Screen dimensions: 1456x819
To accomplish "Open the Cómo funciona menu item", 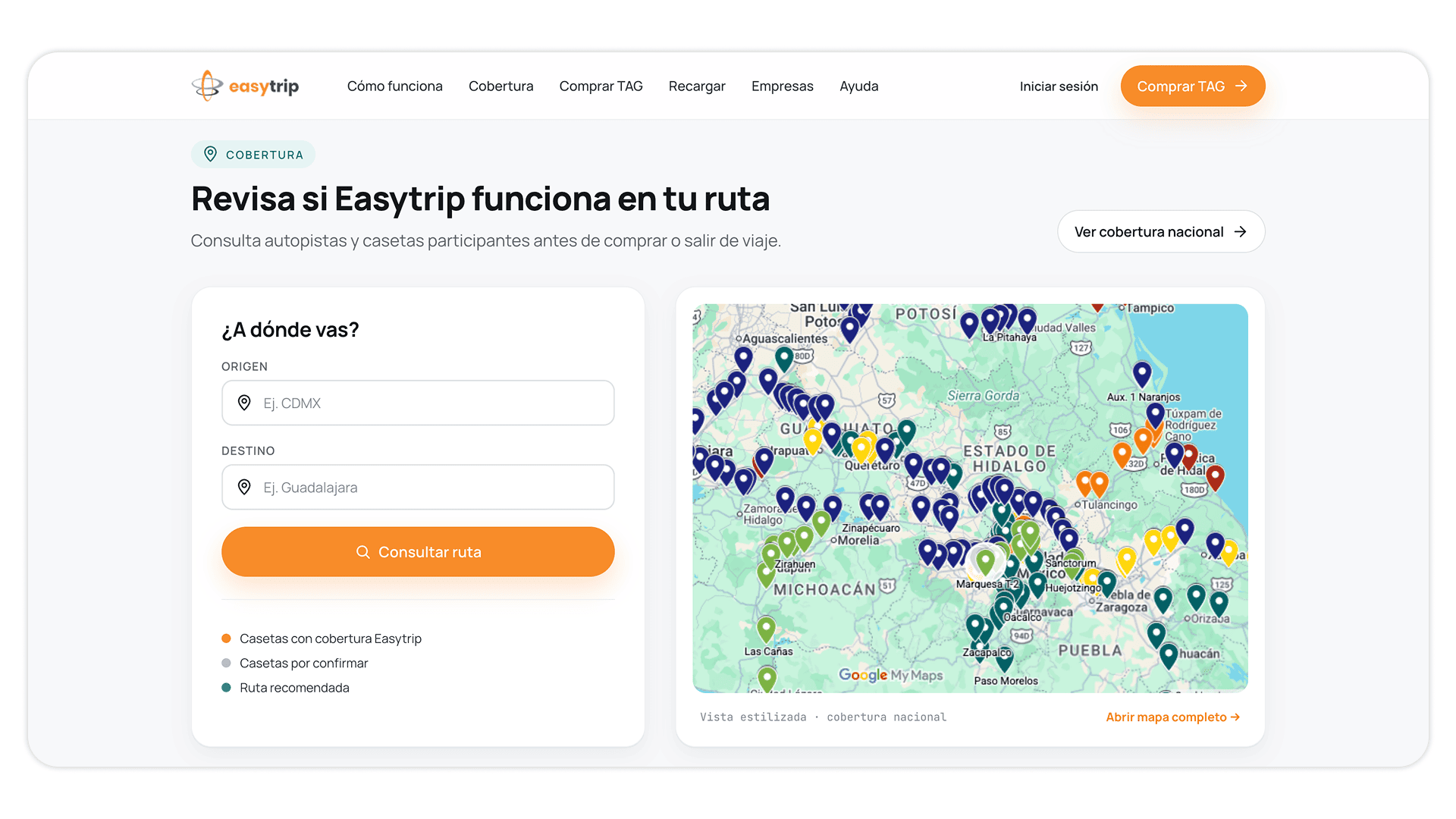I will [394, 86].
